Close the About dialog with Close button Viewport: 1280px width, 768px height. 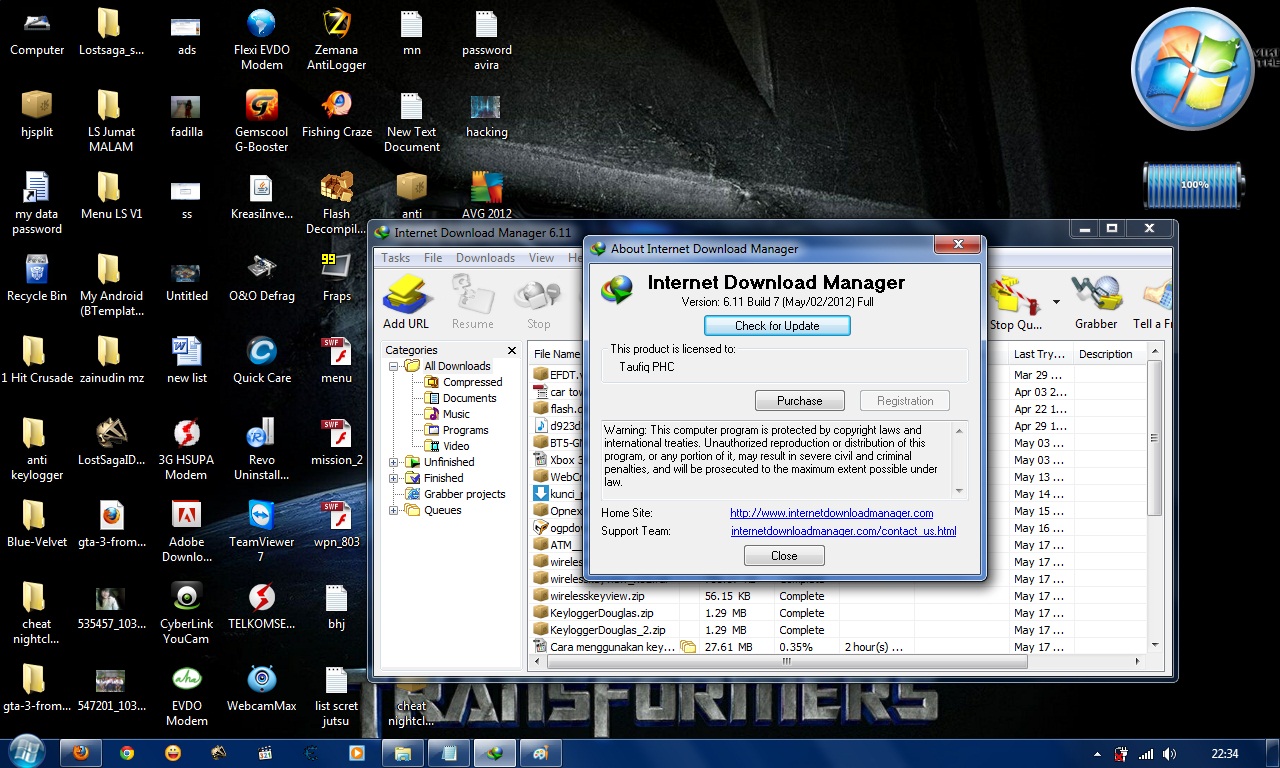click(784, 556)
